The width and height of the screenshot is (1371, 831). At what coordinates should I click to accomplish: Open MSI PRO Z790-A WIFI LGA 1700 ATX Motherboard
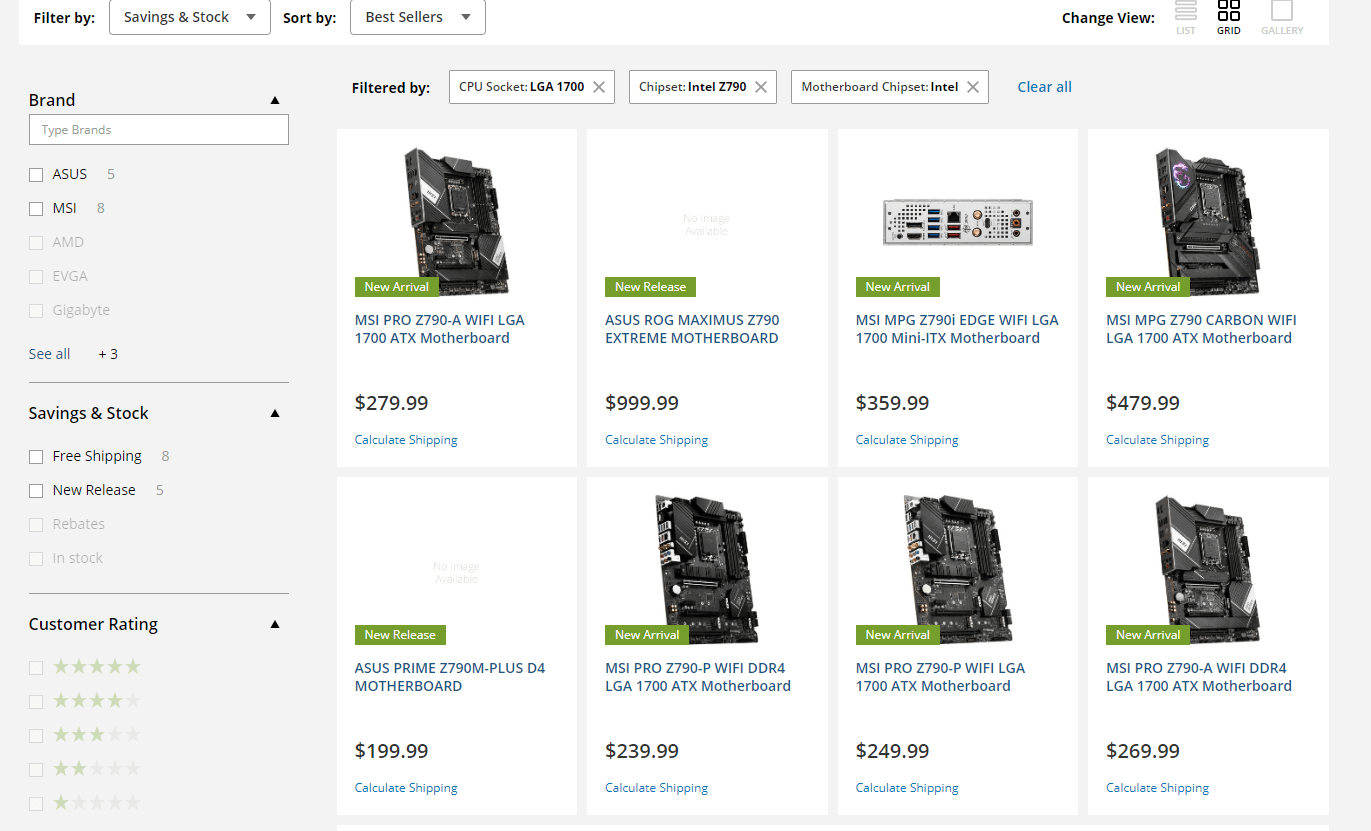point(440,329)
